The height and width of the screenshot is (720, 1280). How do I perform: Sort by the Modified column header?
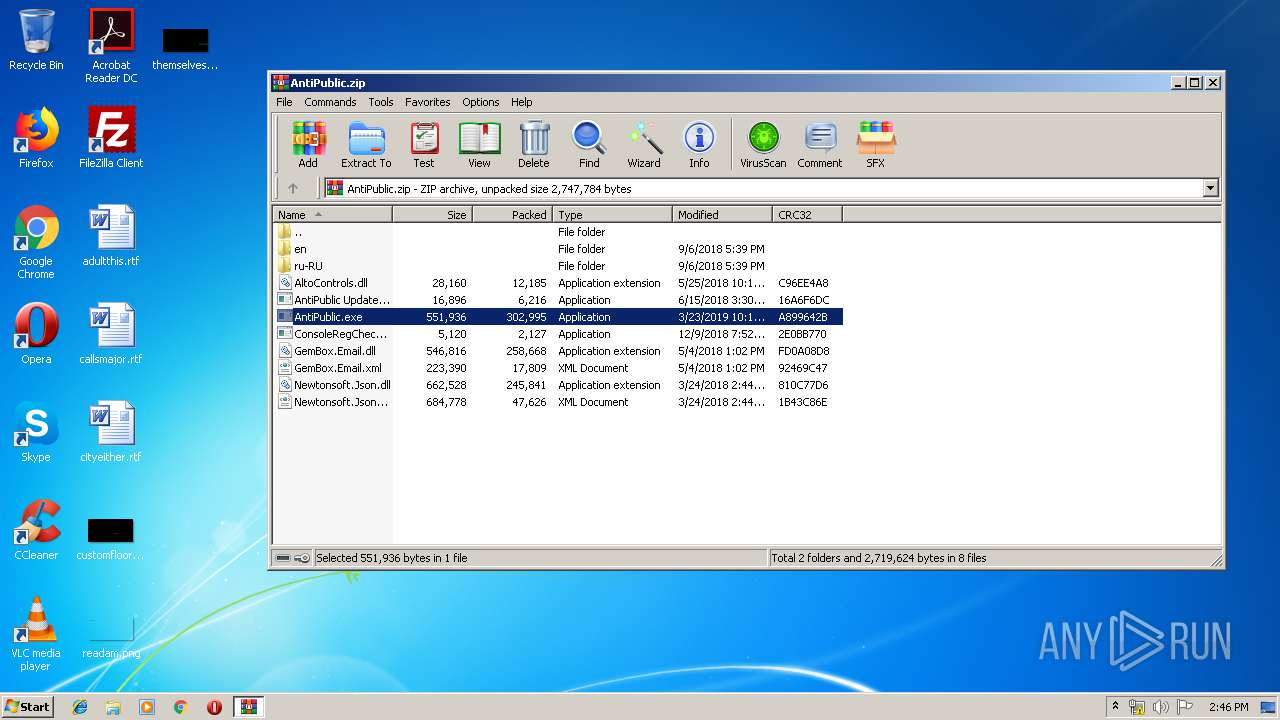click(722, 214)
